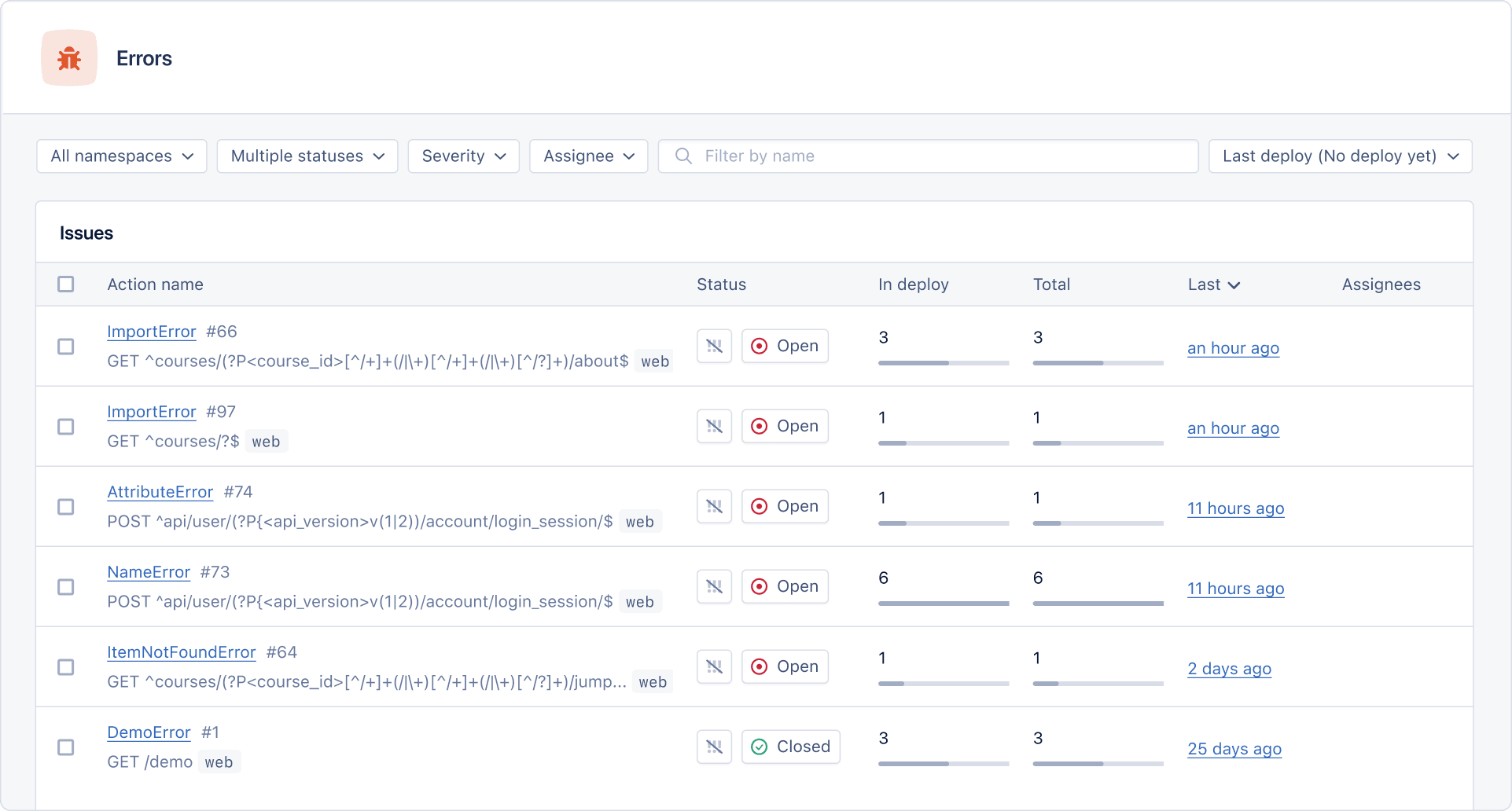
Task: Expand the Severity filter
Action: 464,156
